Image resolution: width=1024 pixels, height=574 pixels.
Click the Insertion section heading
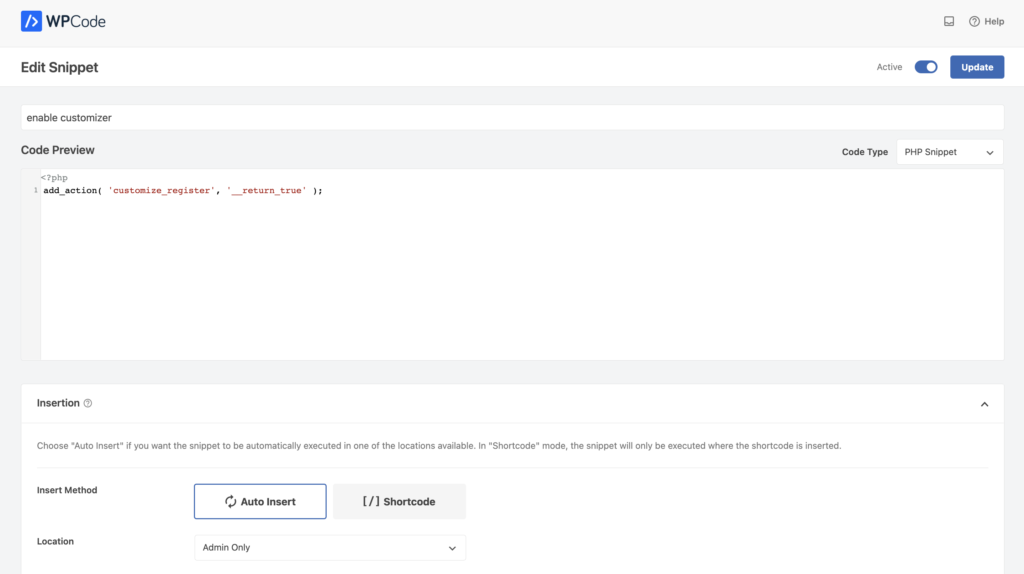pos(58,403)
